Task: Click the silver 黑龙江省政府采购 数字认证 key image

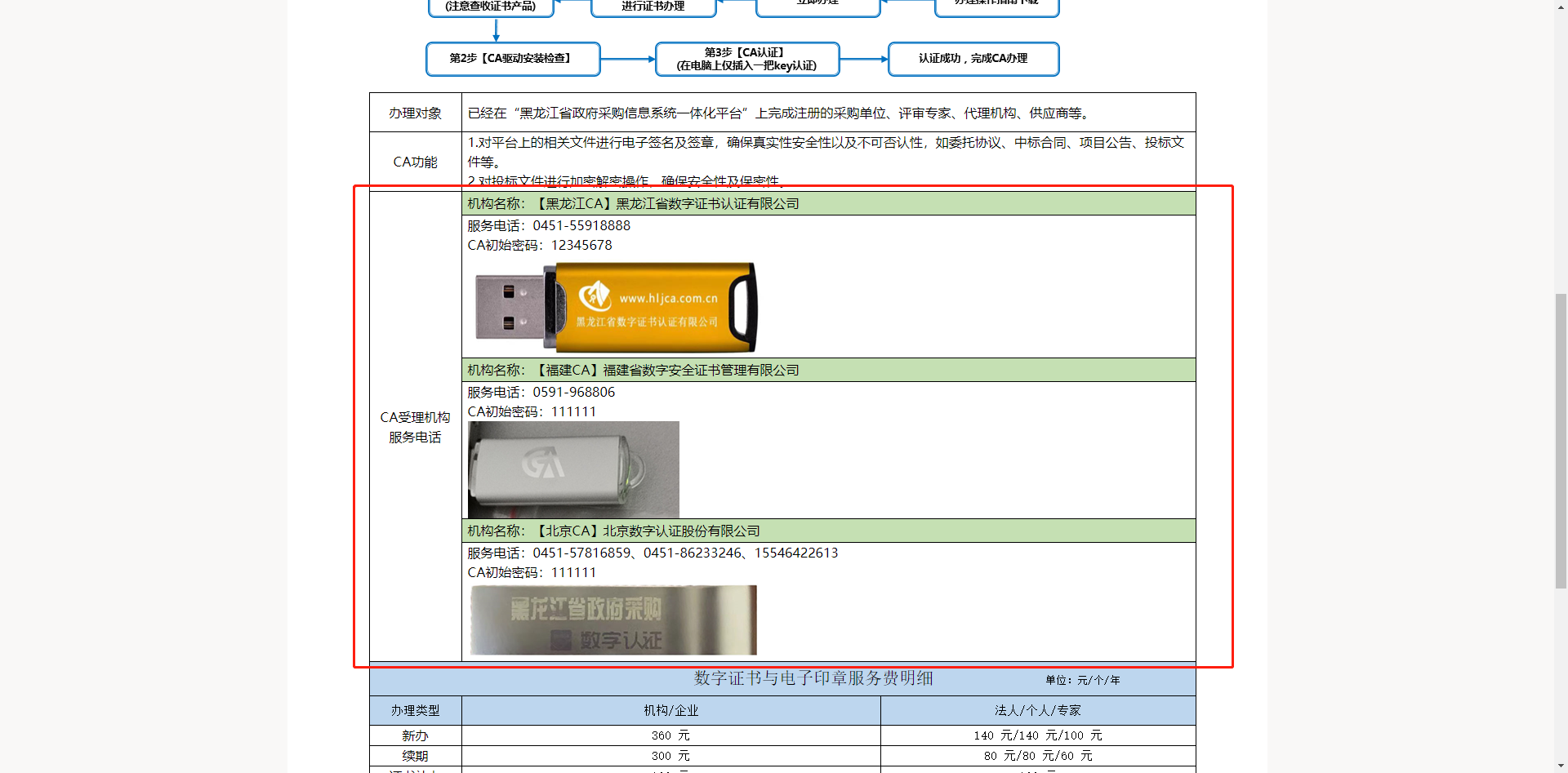Action: click(x=613, y=620)
